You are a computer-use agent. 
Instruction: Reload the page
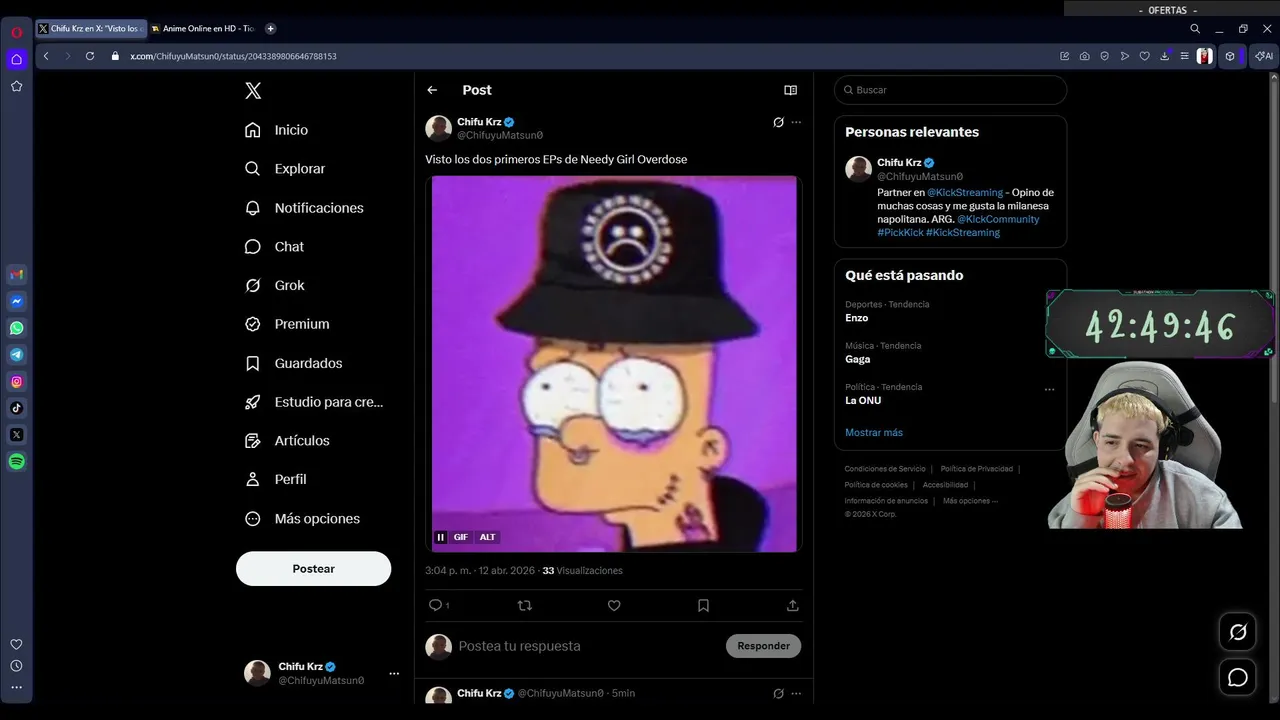click(x=90, y=56)
